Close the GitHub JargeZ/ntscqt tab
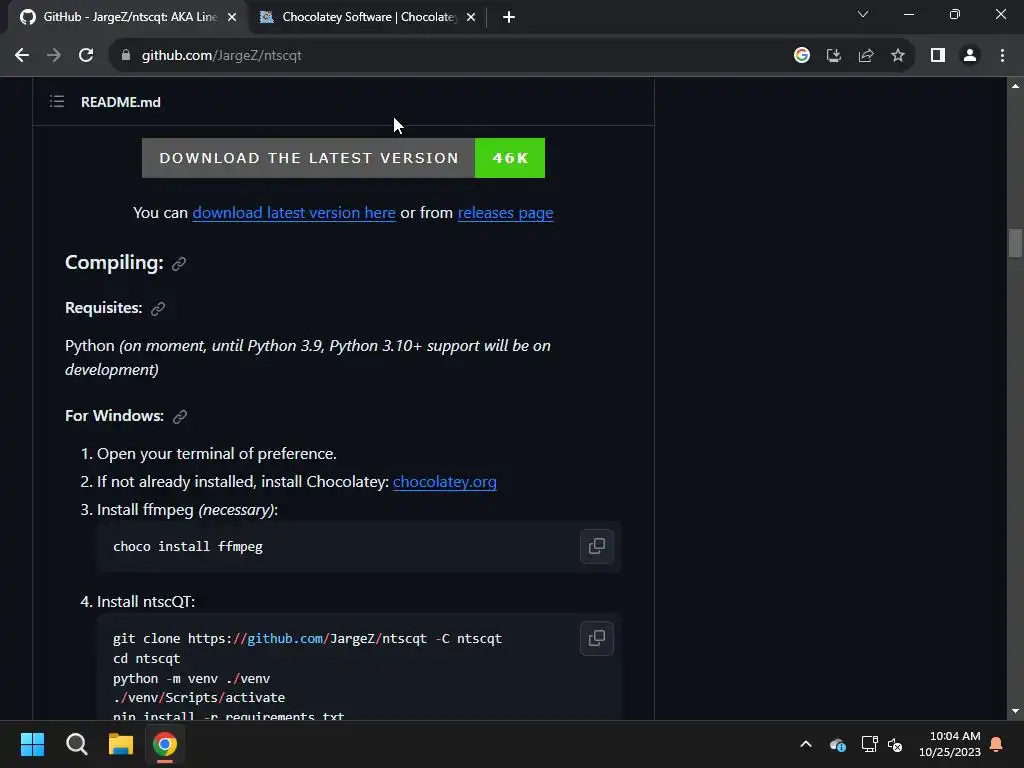 232,17
